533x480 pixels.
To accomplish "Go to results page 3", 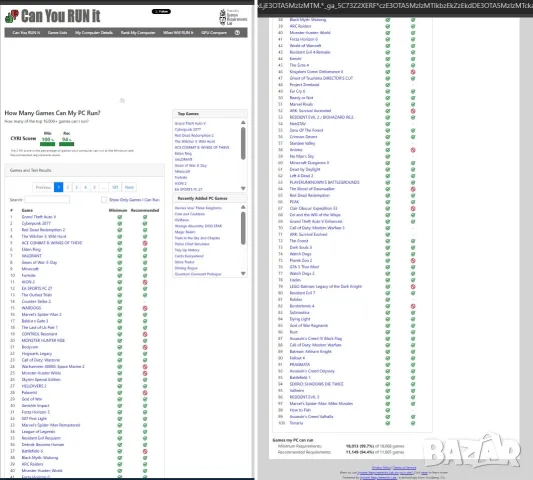I will click(76, 187).
